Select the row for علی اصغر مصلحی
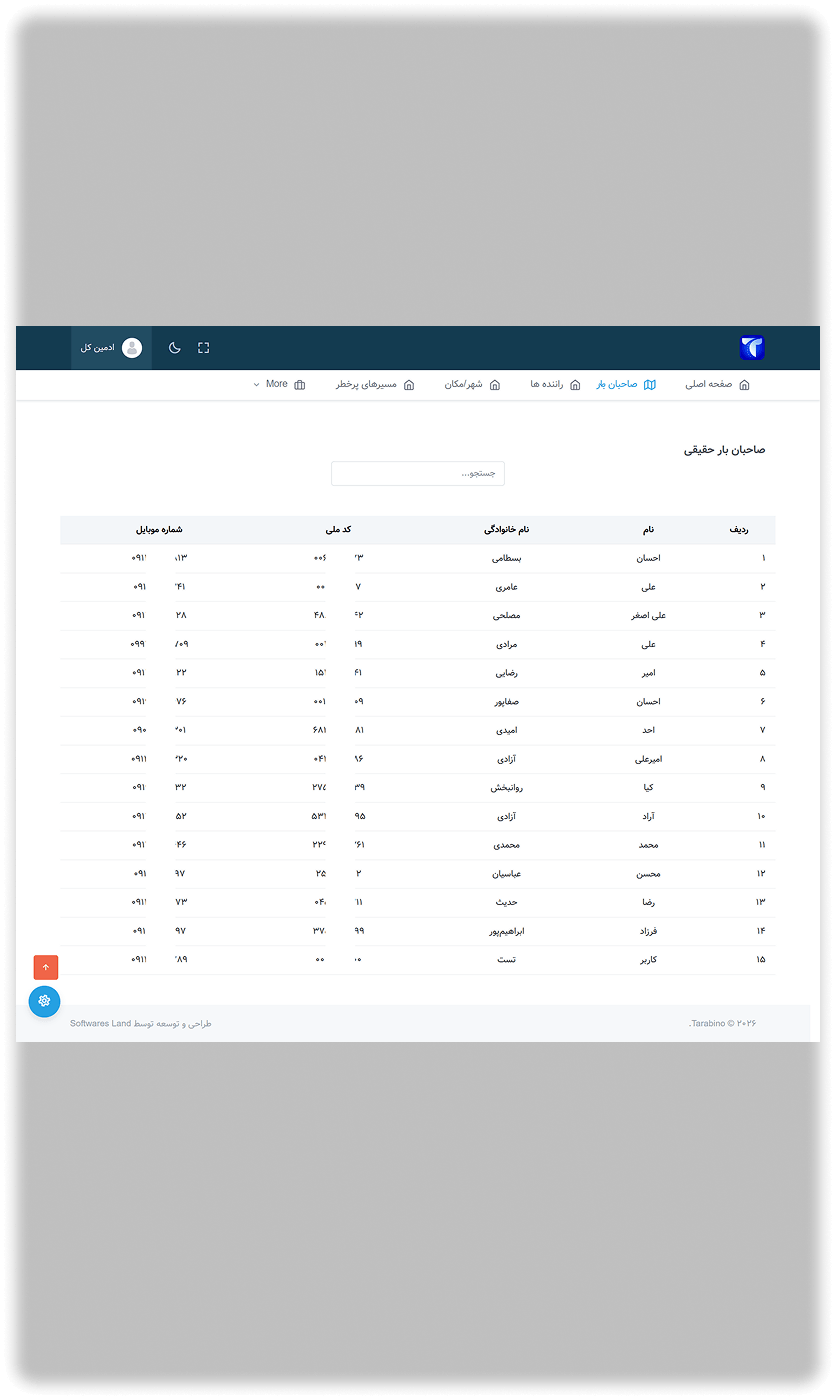 [x=507, y=616]
